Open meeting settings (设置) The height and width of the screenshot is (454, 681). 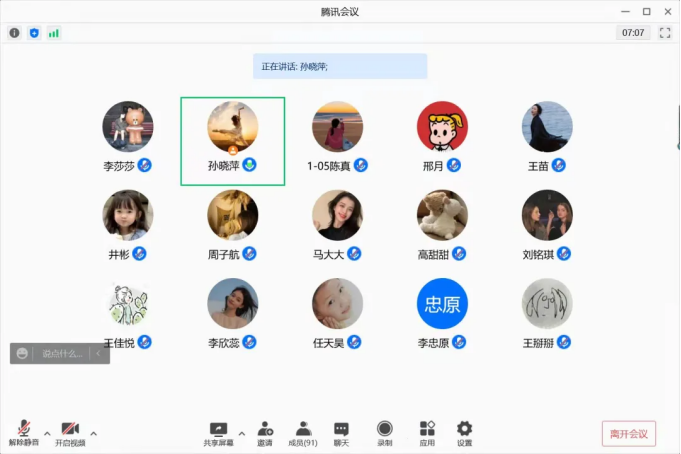(x=464, y=432)
